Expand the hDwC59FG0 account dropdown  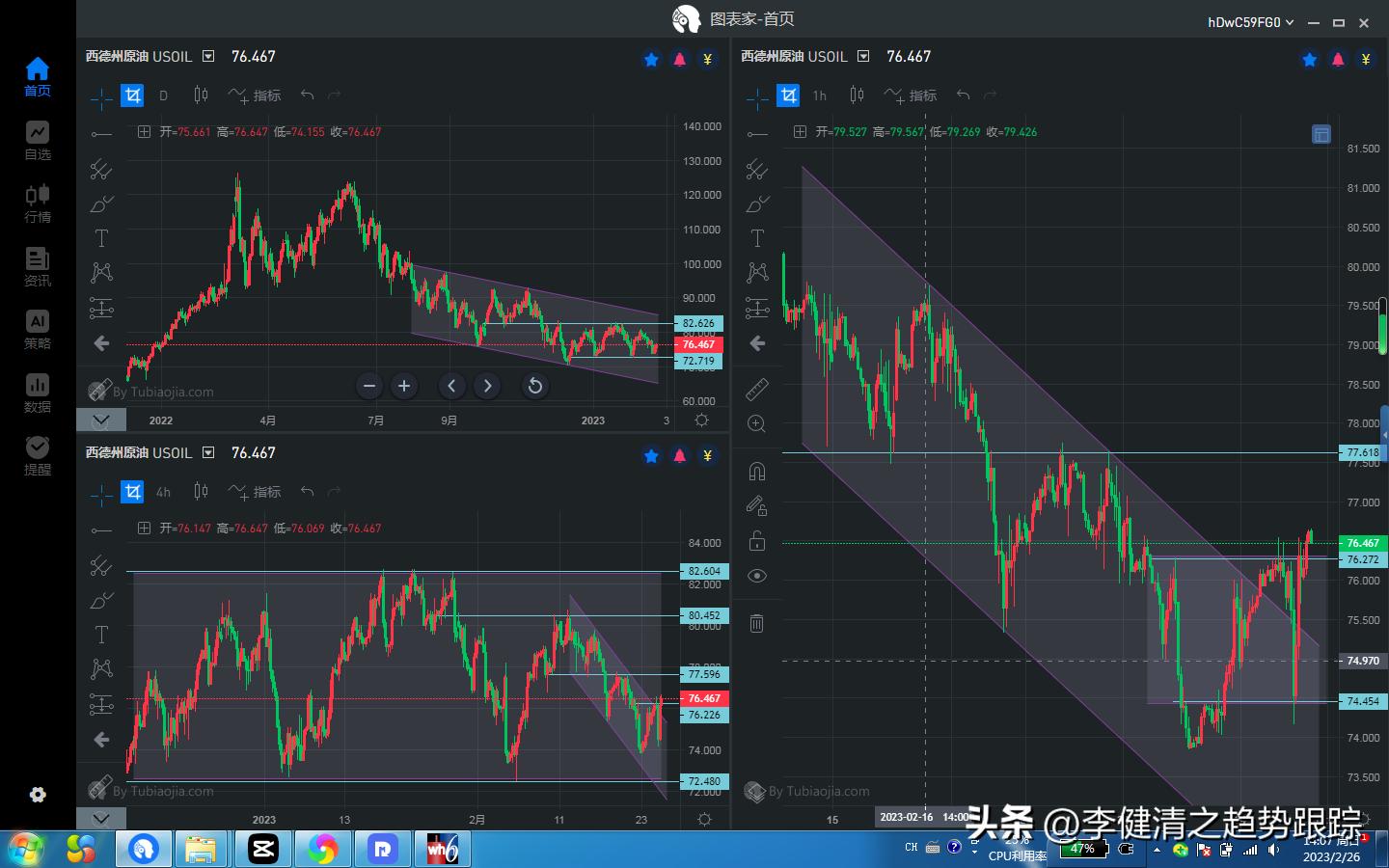1290,21
